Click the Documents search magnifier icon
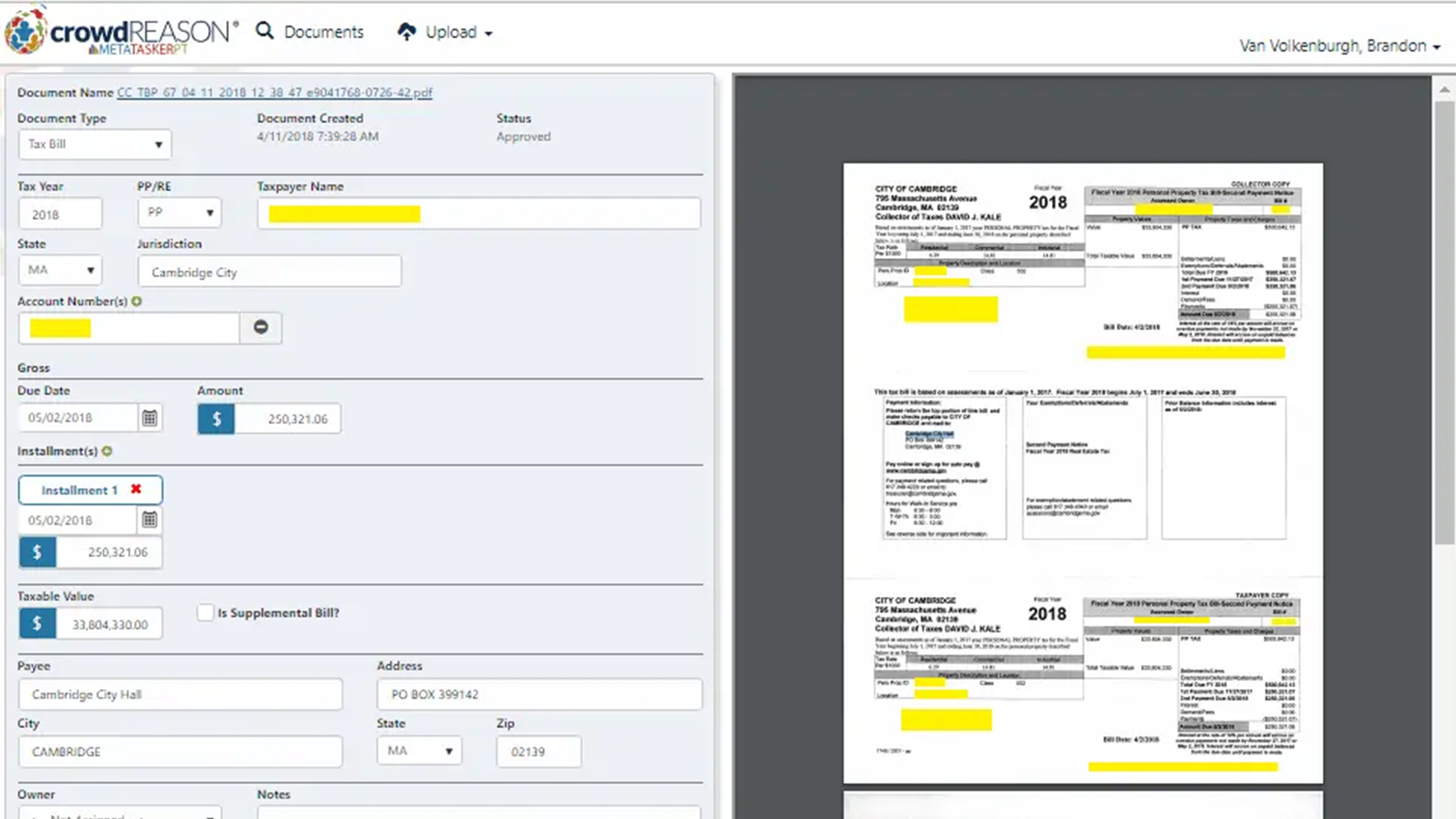 [264, 31]
